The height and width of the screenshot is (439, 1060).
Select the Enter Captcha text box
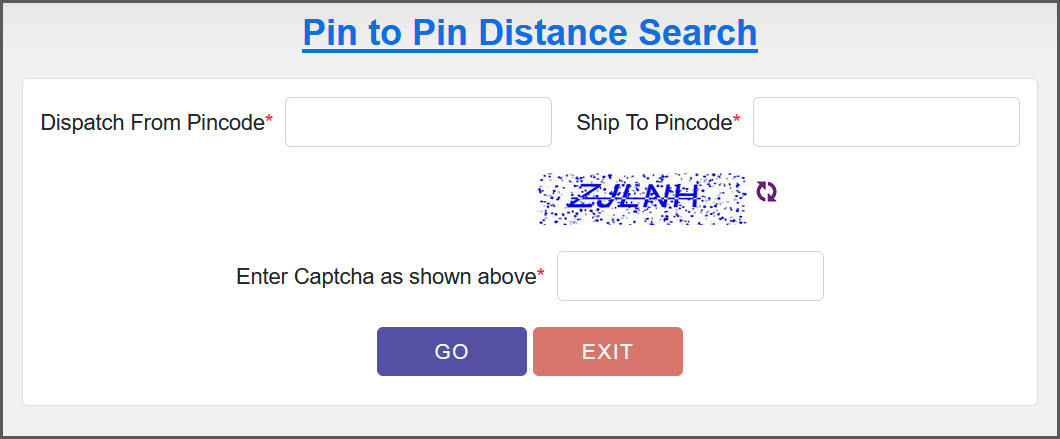(x=690, y=276)
